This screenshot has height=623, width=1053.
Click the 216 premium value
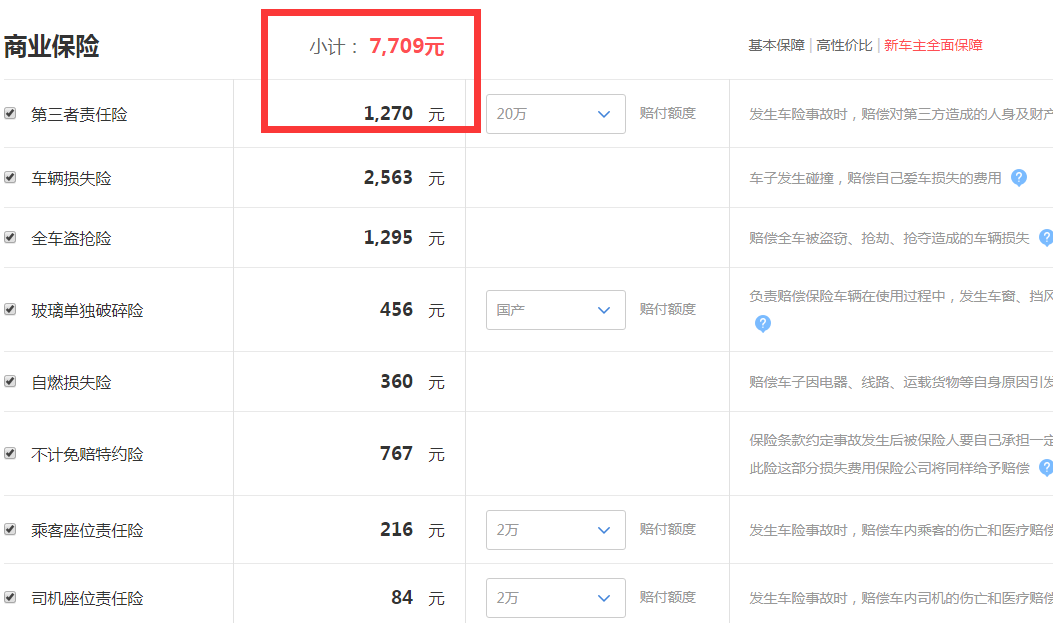point(396,530)
